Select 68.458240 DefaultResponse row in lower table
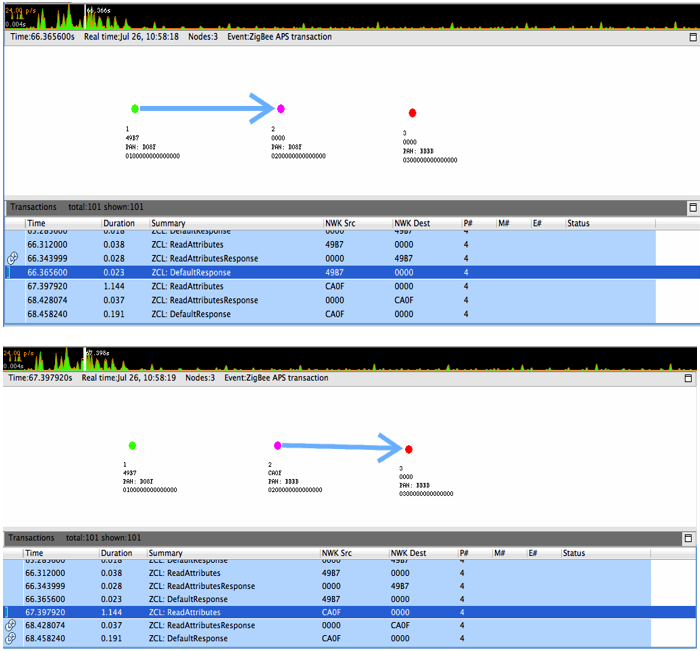The height and width of the screenshot is (651, 700). (x=327, y=638)
